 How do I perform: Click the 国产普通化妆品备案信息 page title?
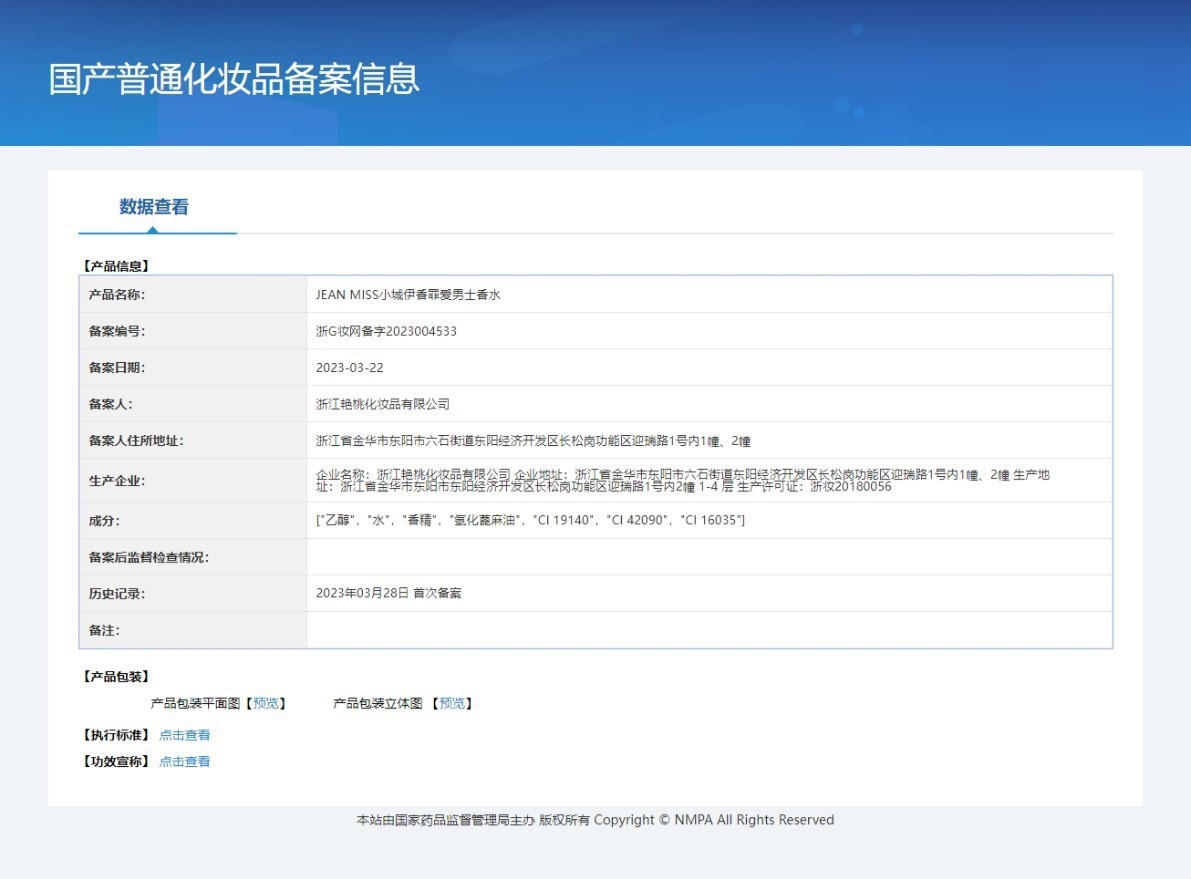234,79
